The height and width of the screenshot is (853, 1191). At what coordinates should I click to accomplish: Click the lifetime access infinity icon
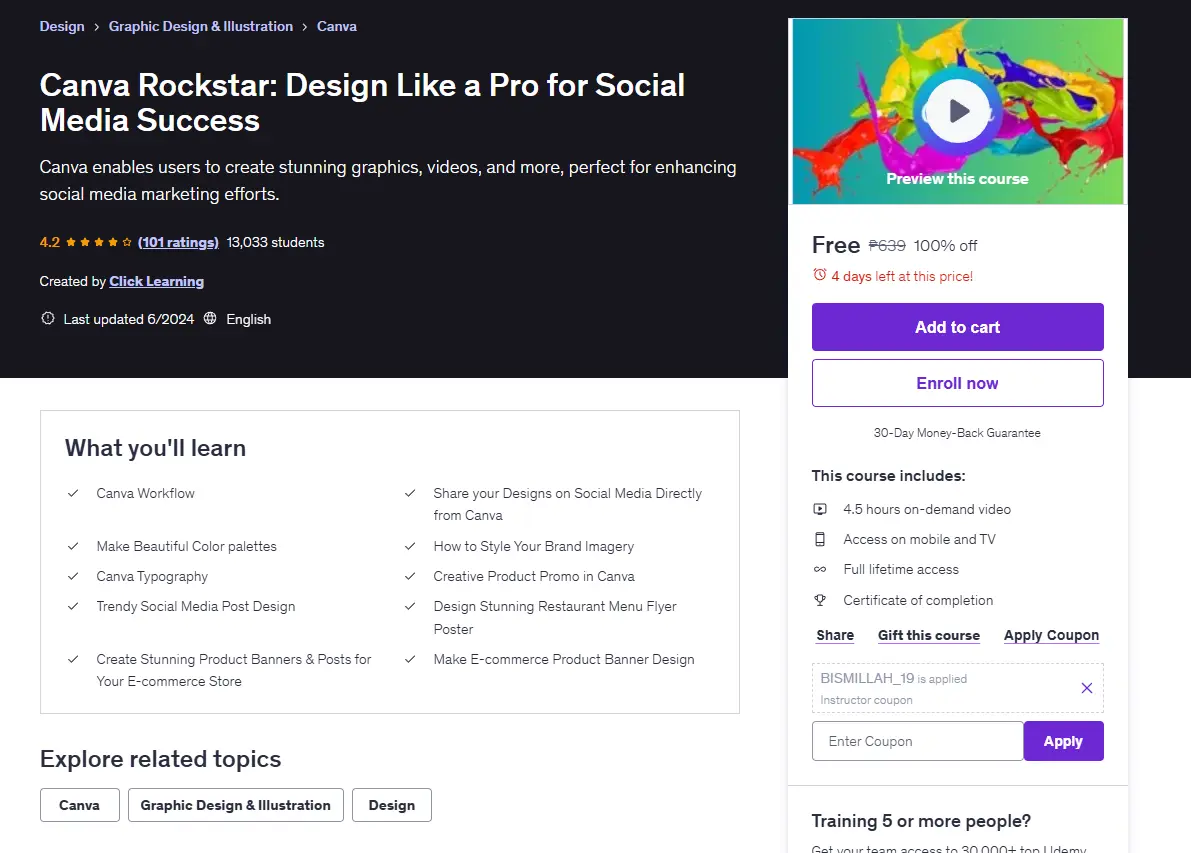pyautogui.click(x=820, y=569)
